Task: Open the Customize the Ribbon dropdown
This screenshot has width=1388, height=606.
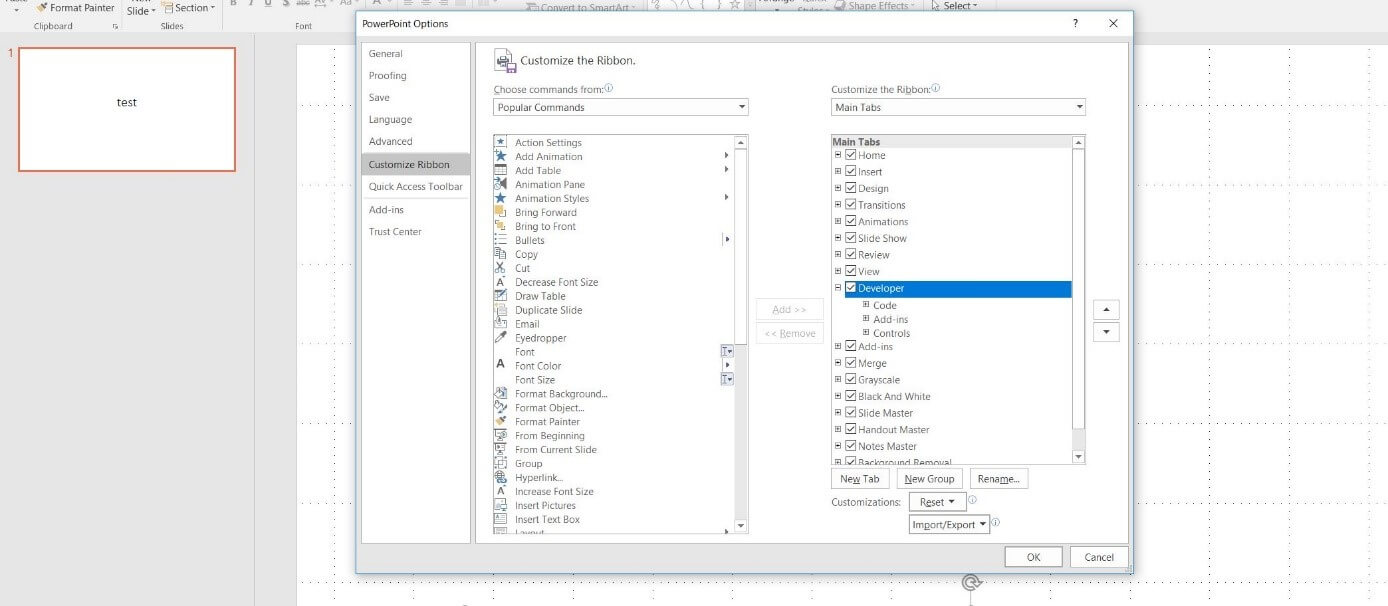Action: pos(958,107)
